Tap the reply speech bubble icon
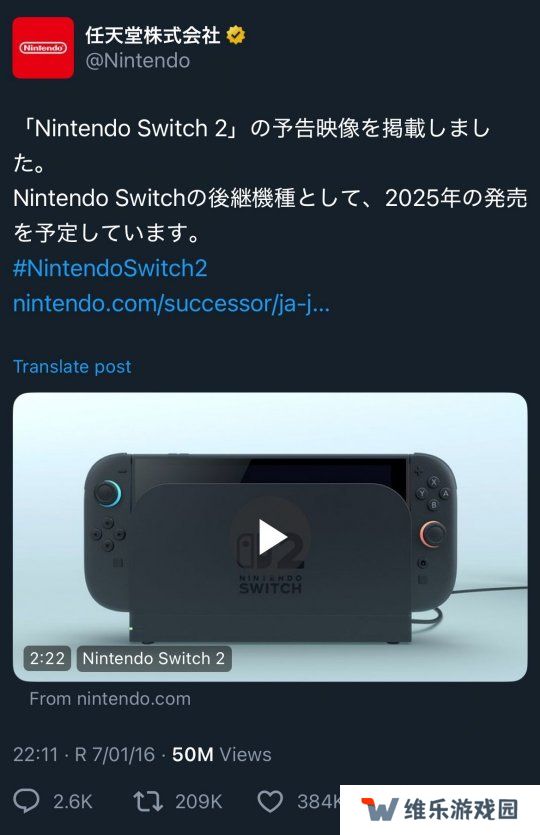The height and width of the screenshot is (835, 540). (26, 801)
